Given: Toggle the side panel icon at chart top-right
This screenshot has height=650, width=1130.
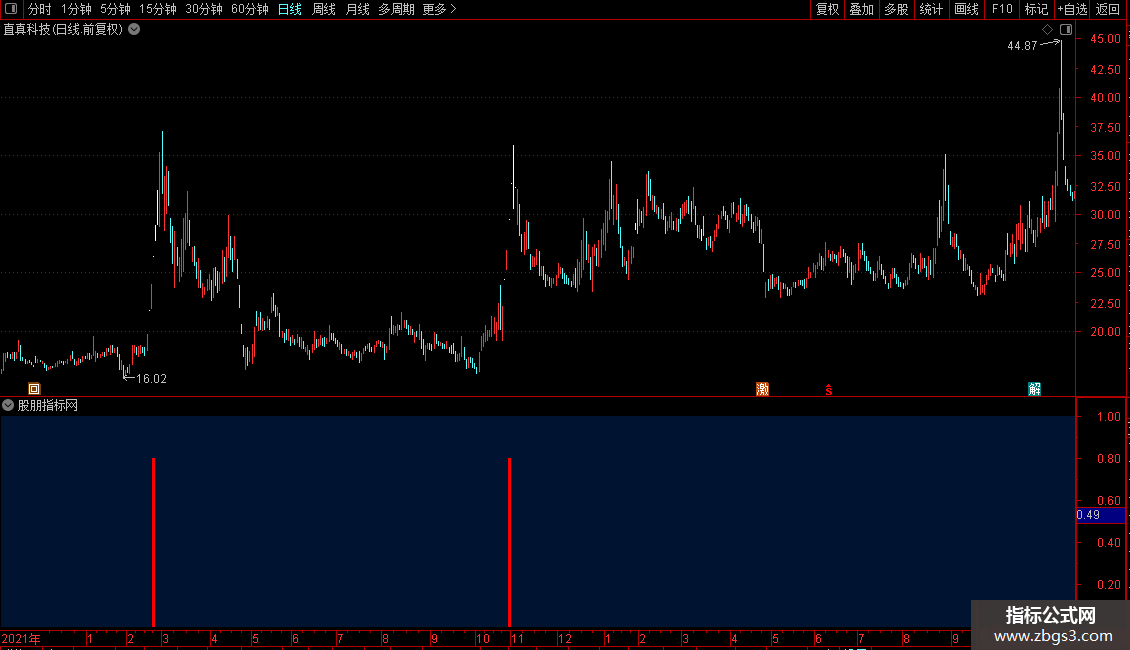Looking at the screenshot, I should 1066,30.
